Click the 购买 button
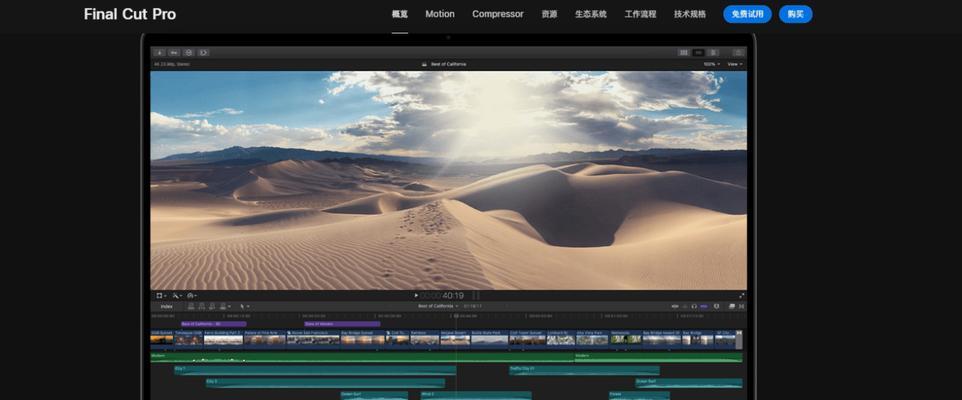This screenshot has width=962, height=400. click(796, 14)
